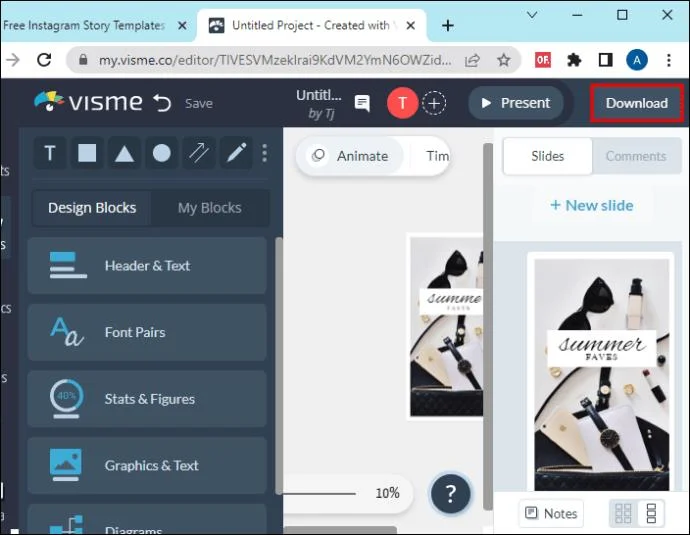Switch to list view of slides
The image size is (690, 535).
coord(651,513)
